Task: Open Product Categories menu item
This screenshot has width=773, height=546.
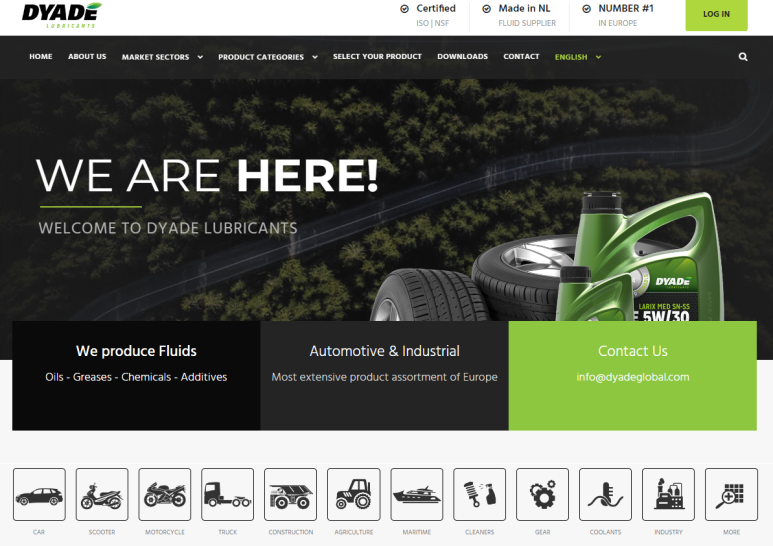Action: point(261,57)
